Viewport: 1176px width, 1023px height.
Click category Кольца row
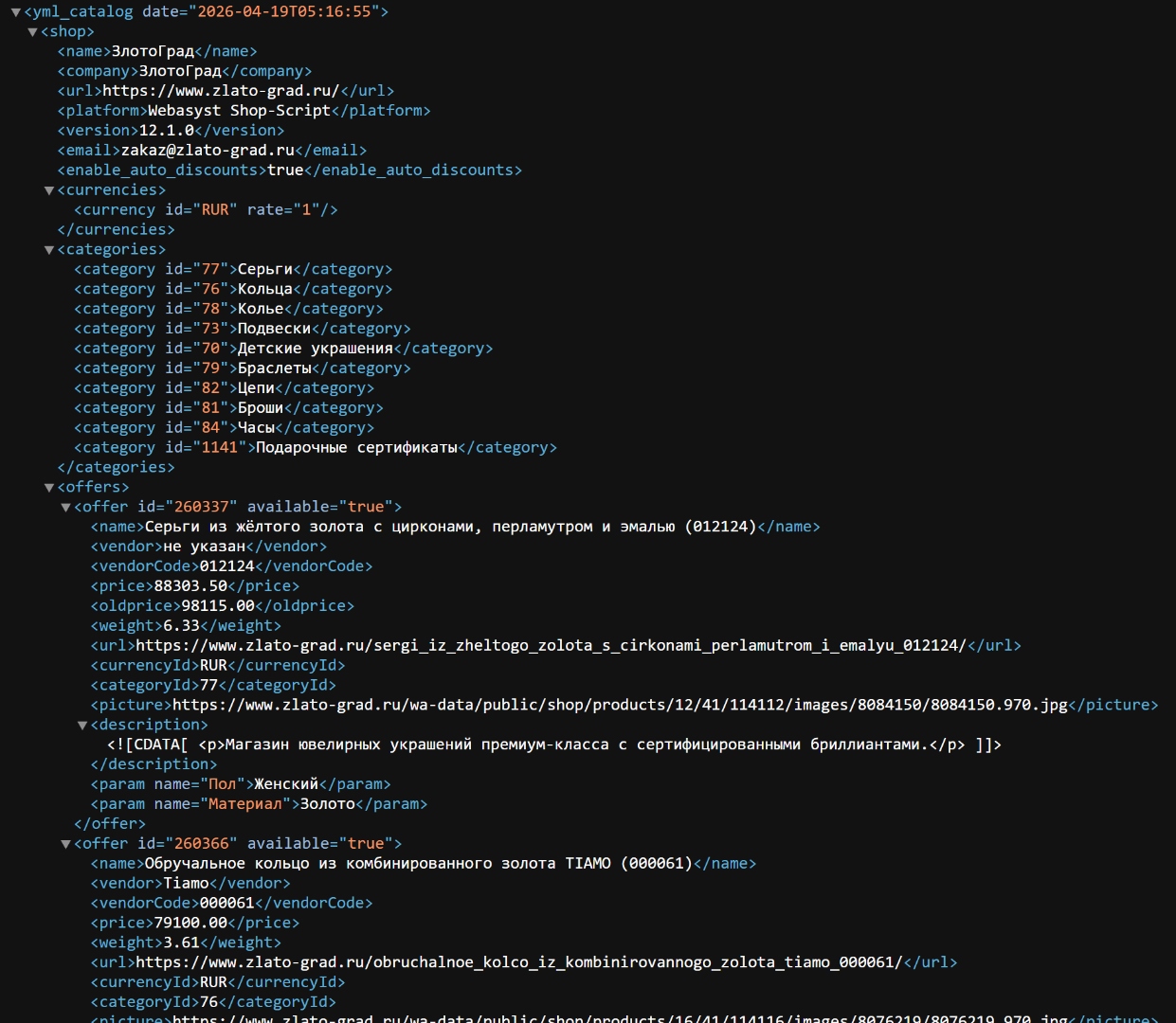pos(233,290)
